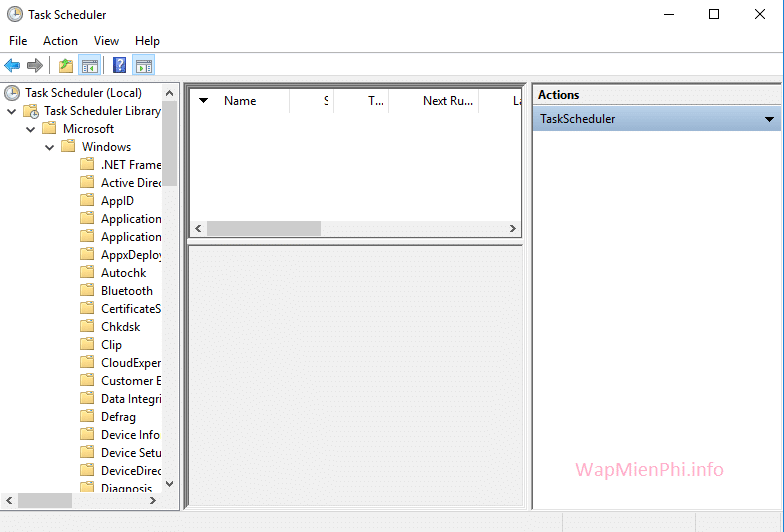Open the column sort dropdown arrow beside Name
Screen dimensions: 784x532
pyautogui.click(x=204, y=100)
